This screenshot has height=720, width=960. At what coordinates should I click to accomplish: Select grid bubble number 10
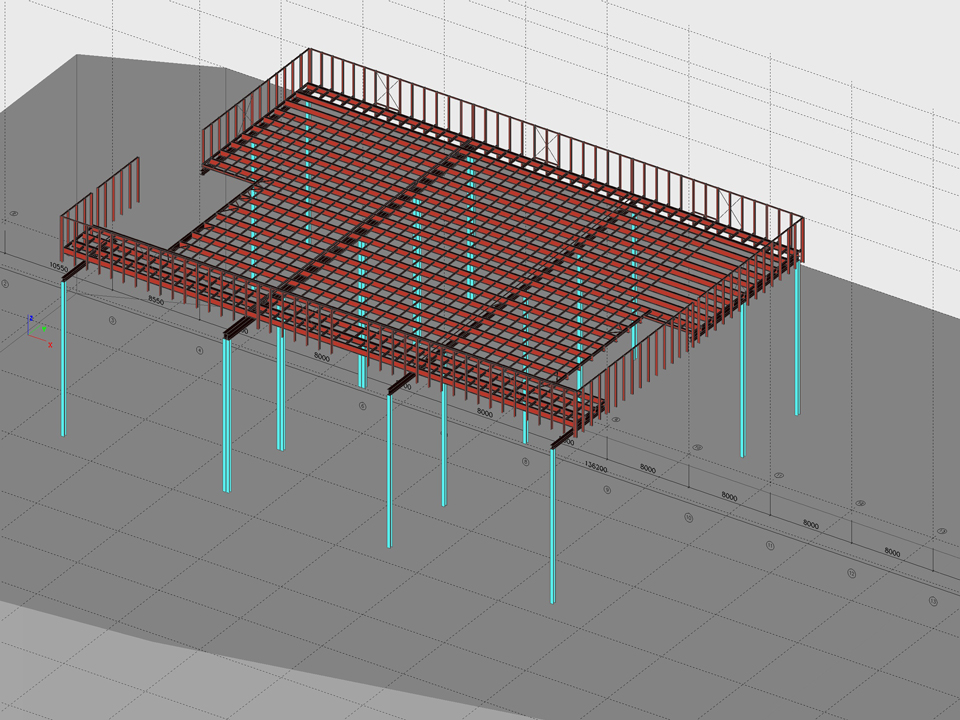(688, 518)
